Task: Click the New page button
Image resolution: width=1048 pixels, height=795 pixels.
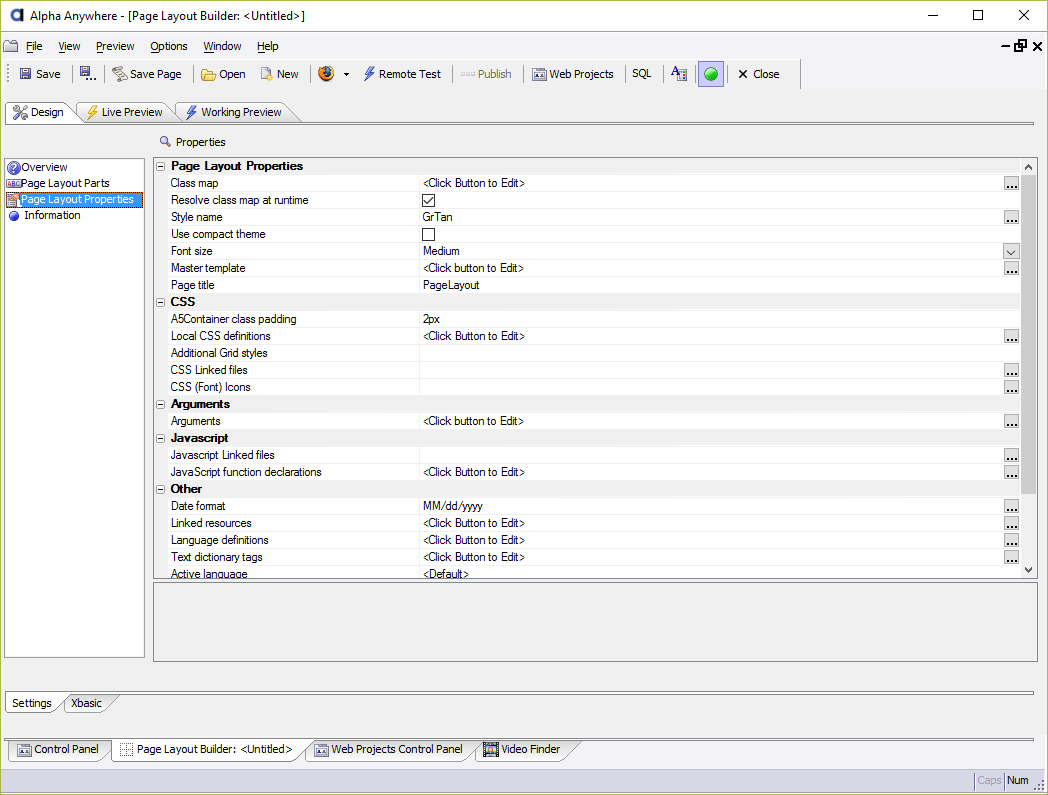Action: coord(279,74)
